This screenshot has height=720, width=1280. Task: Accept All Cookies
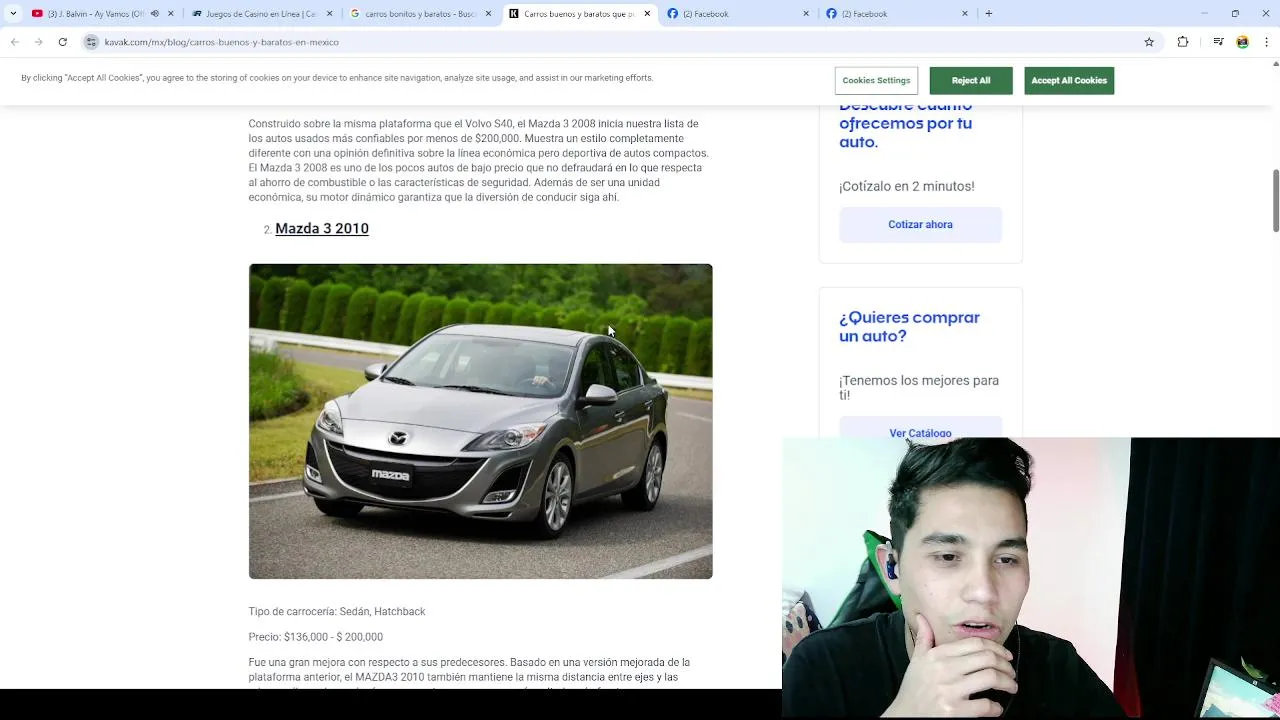[1069, 81]
